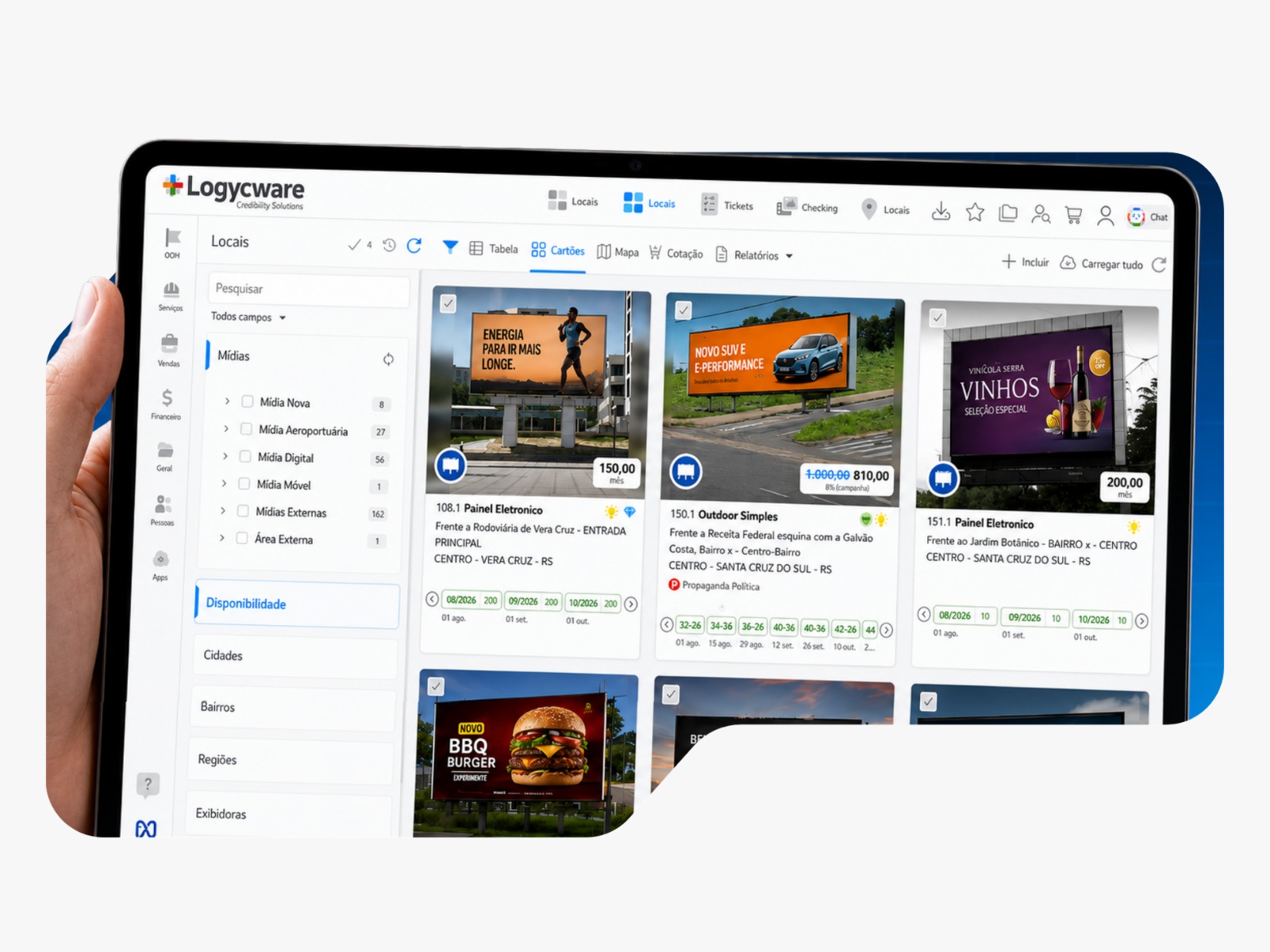The image size is (1270, 952).
Task: Click next arrow on 108.1 card availability
Action: click(x=631, y=605)
